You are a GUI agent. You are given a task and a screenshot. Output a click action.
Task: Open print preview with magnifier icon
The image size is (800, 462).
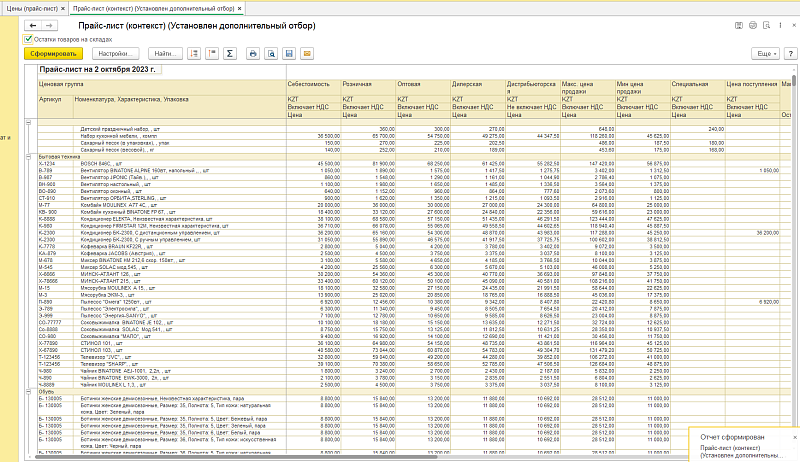pos(271,52)
